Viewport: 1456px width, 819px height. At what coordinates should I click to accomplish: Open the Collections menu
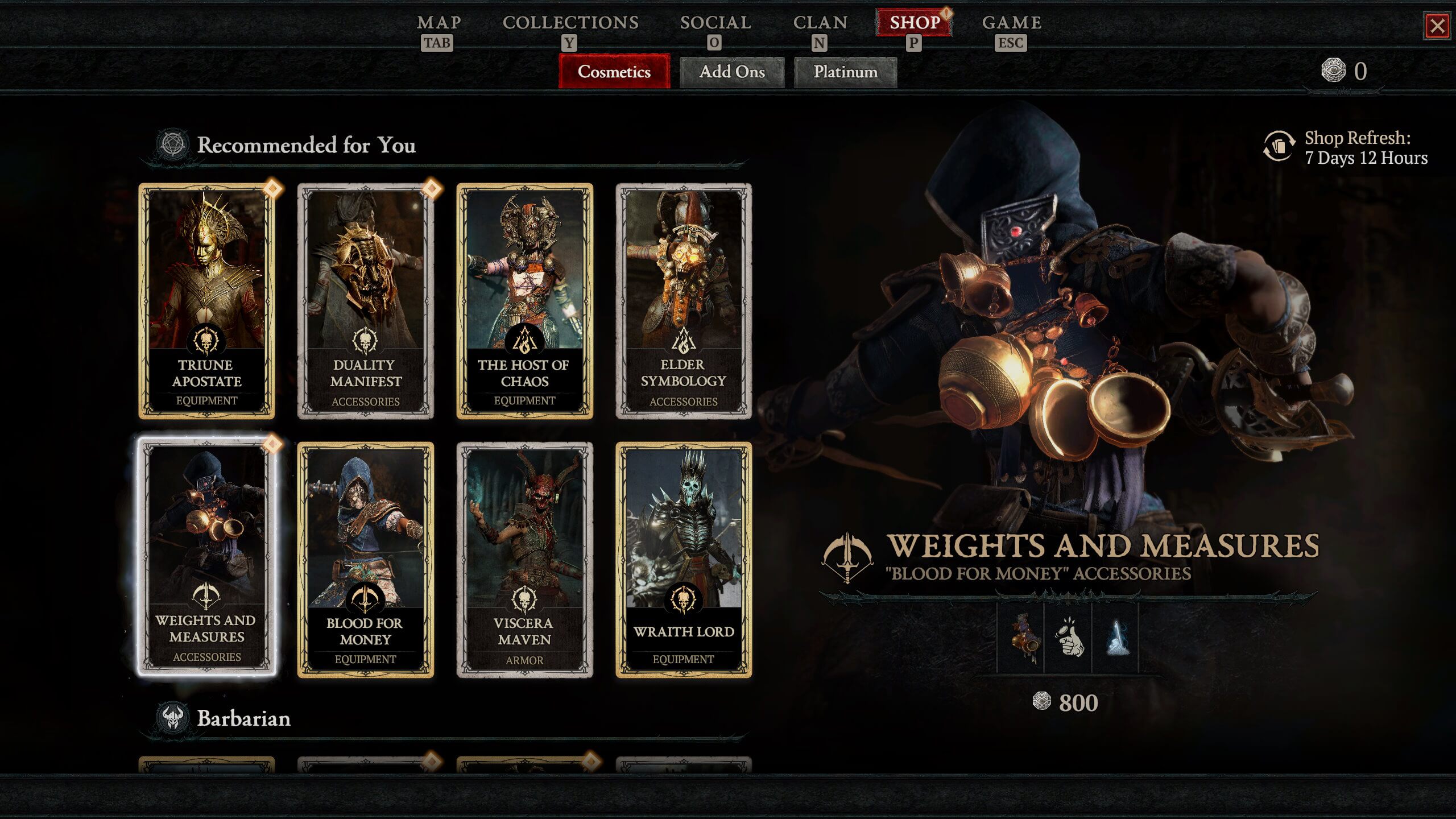pyautogui.click(x=570, y=23)
